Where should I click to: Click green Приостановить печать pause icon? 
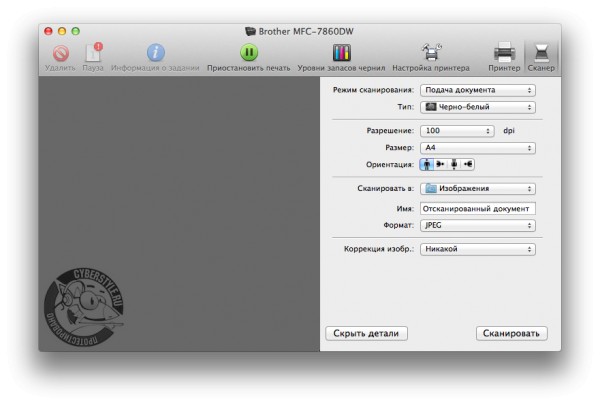[x=249, y=52]
